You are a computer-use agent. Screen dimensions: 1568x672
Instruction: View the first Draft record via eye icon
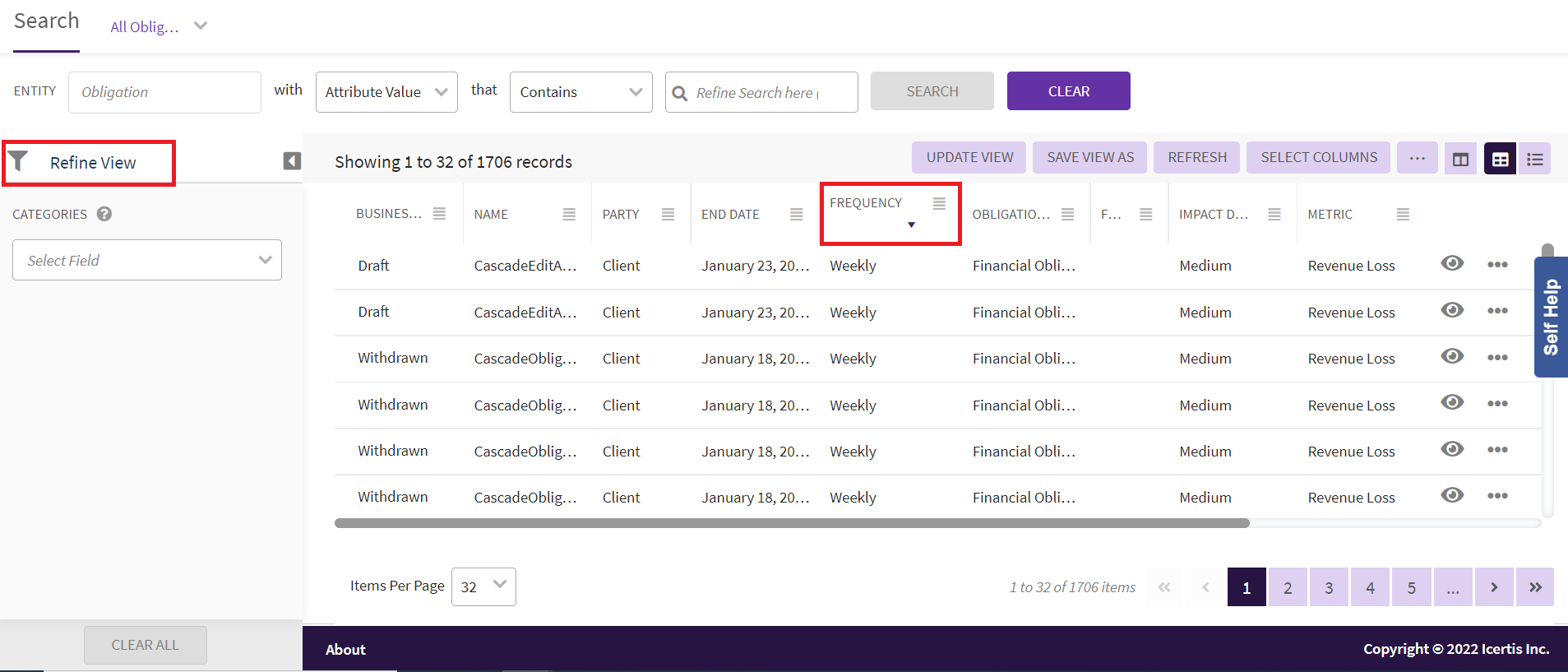[x=1452, y=263]
